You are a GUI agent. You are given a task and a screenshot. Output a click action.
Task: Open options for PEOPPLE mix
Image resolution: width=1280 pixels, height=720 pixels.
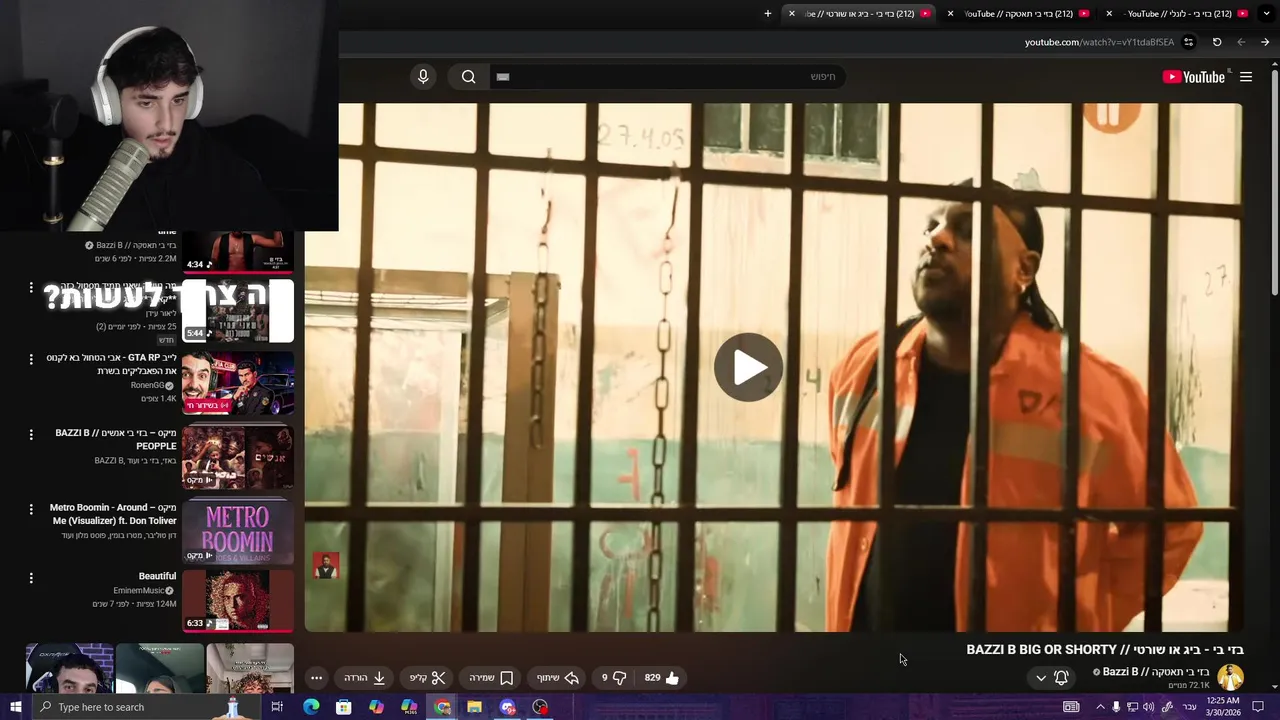coord(31,435)
